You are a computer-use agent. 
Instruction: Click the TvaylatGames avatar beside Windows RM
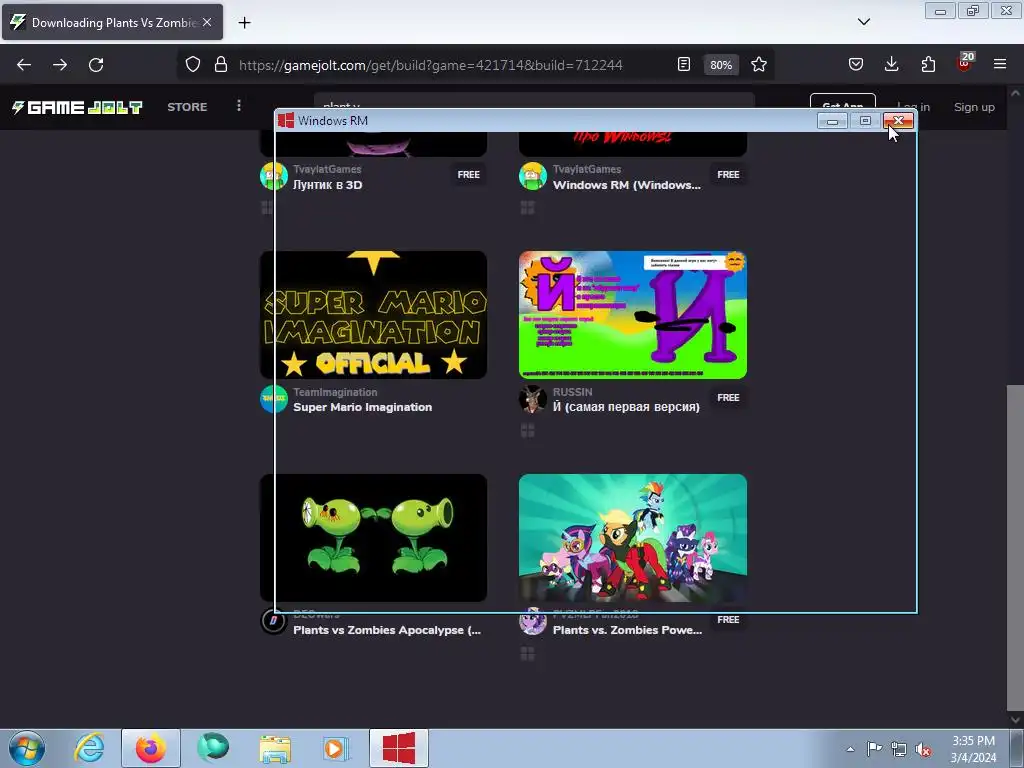click(533, 176)
